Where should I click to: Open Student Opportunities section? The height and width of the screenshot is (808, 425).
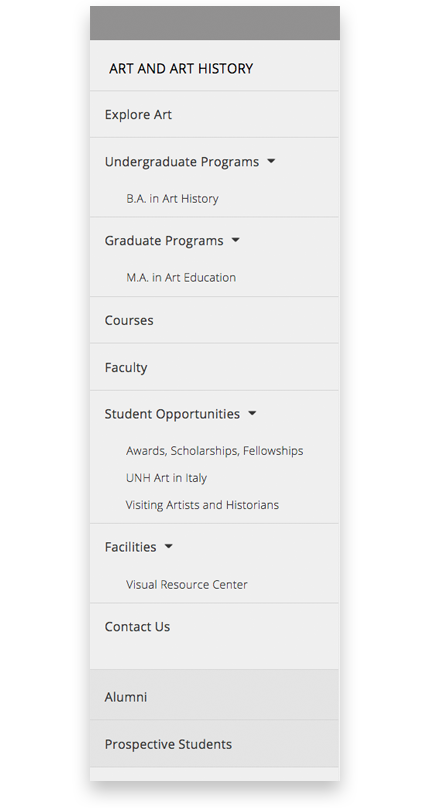[172, 414]
